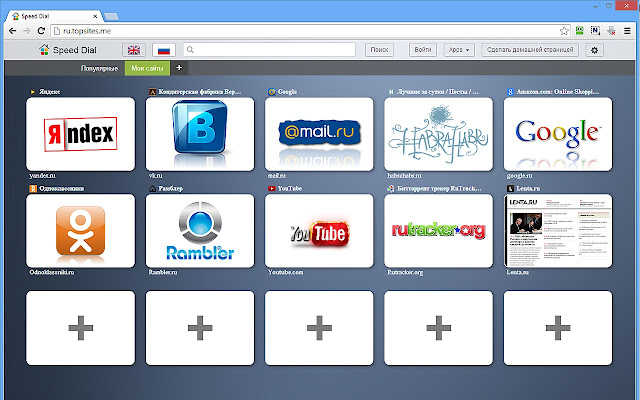Follow the Odnoklassniki.ru link
640x400 pixels.
52,272
